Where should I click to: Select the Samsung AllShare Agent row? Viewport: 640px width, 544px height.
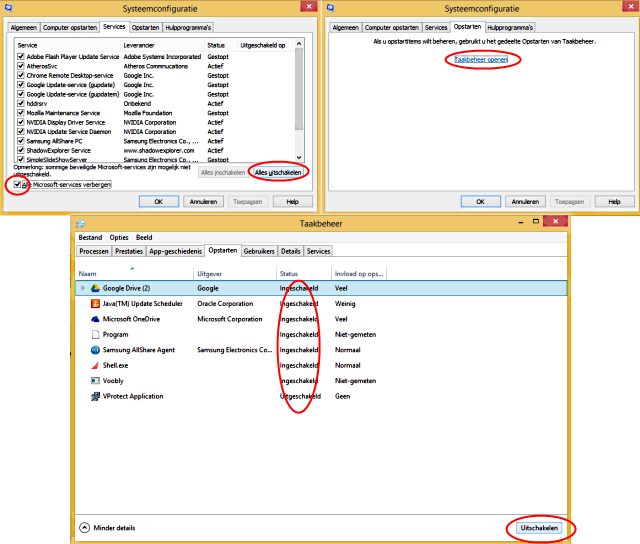[x=321, y=350]
